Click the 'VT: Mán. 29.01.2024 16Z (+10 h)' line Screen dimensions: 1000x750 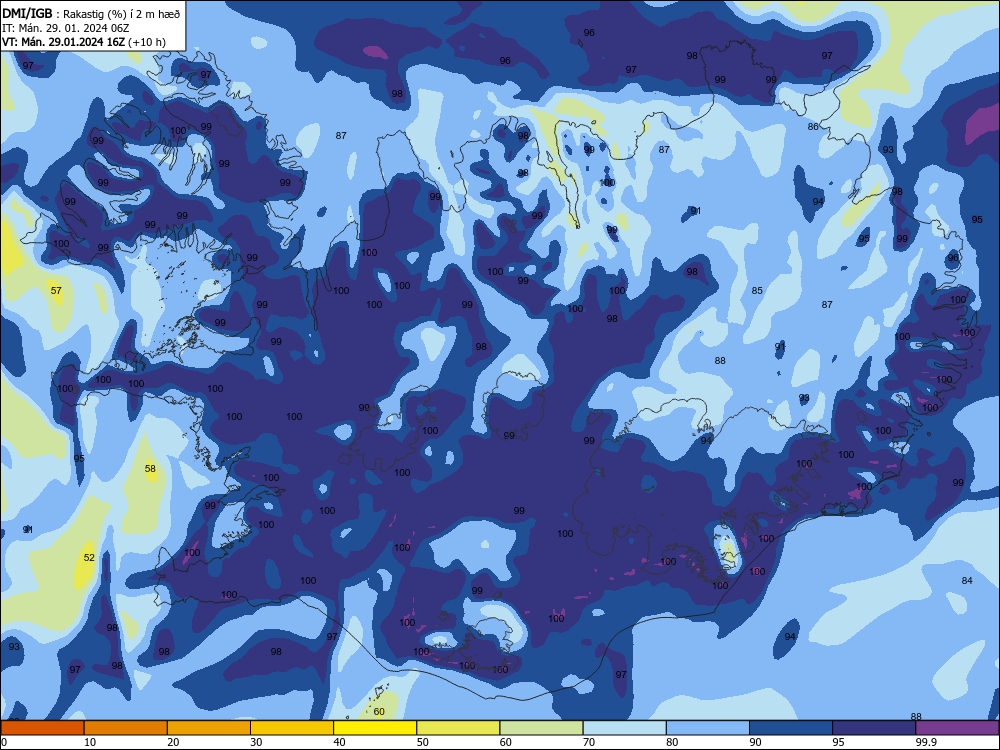click(84, 42)
